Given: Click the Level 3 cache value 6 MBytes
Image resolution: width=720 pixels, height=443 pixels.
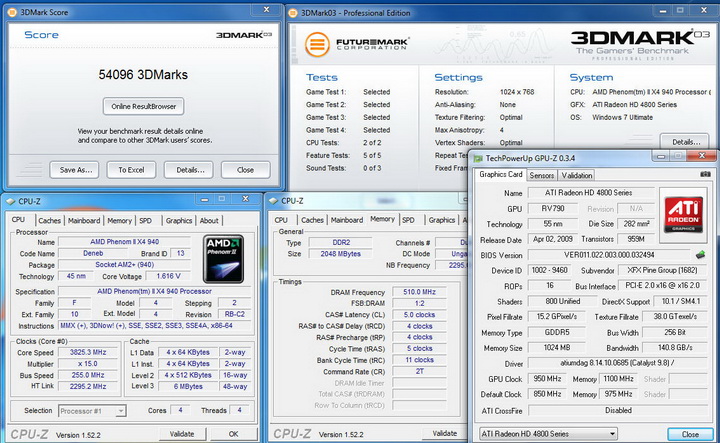Looking at the screenshot, I should click(x=188, y=387).
